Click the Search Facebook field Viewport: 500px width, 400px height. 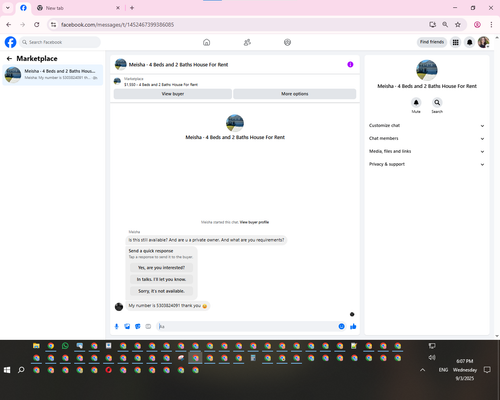click(x=60, y=42)
